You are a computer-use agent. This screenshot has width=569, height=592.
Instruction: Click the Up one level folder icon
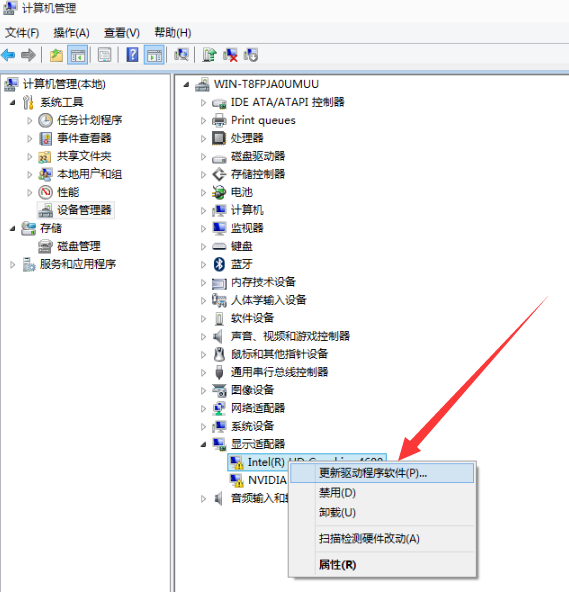pyautogui.click(x=57, y=55)
